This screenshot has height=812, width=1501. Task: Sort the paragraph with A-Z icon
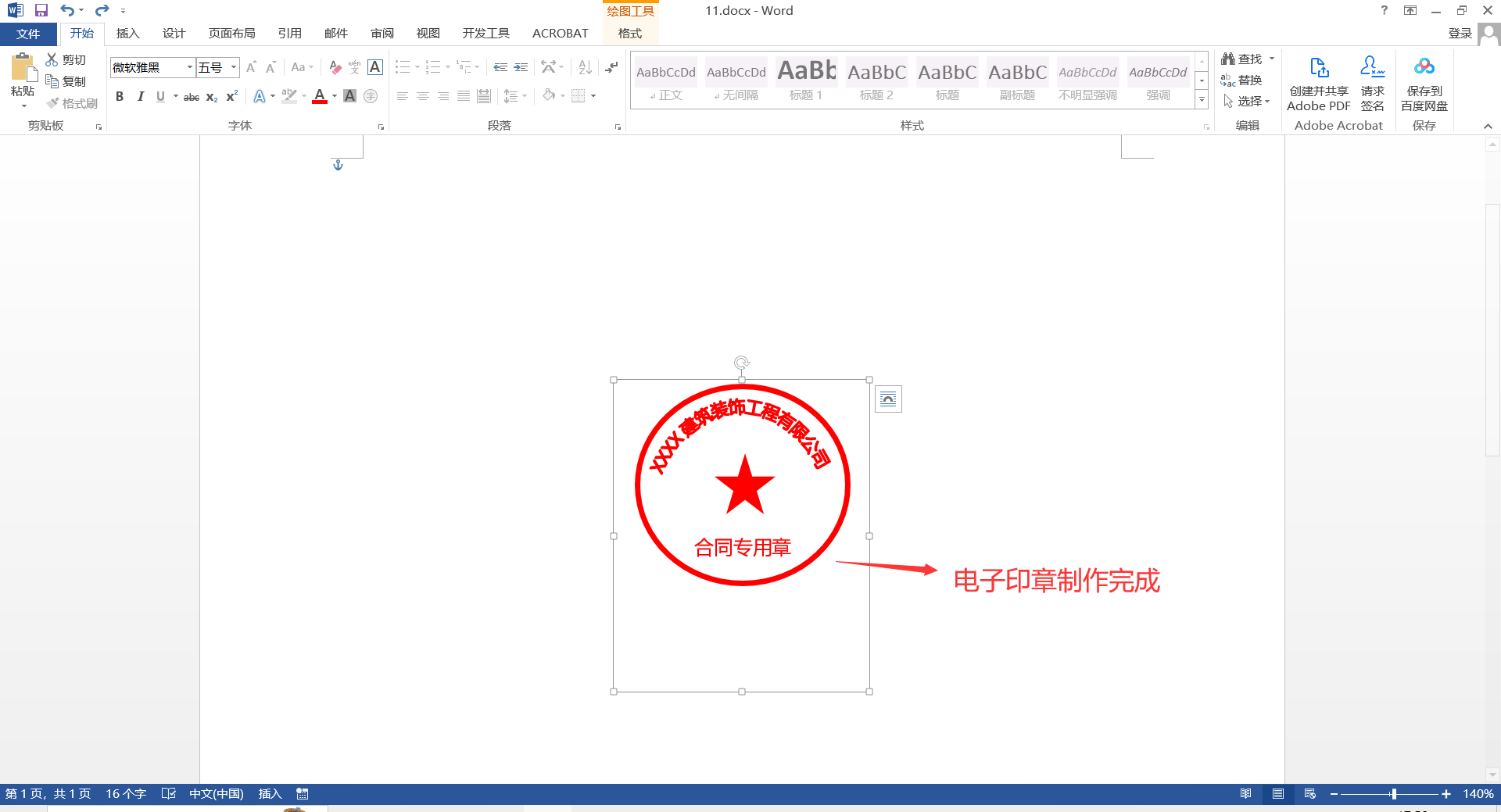(585, 68)
